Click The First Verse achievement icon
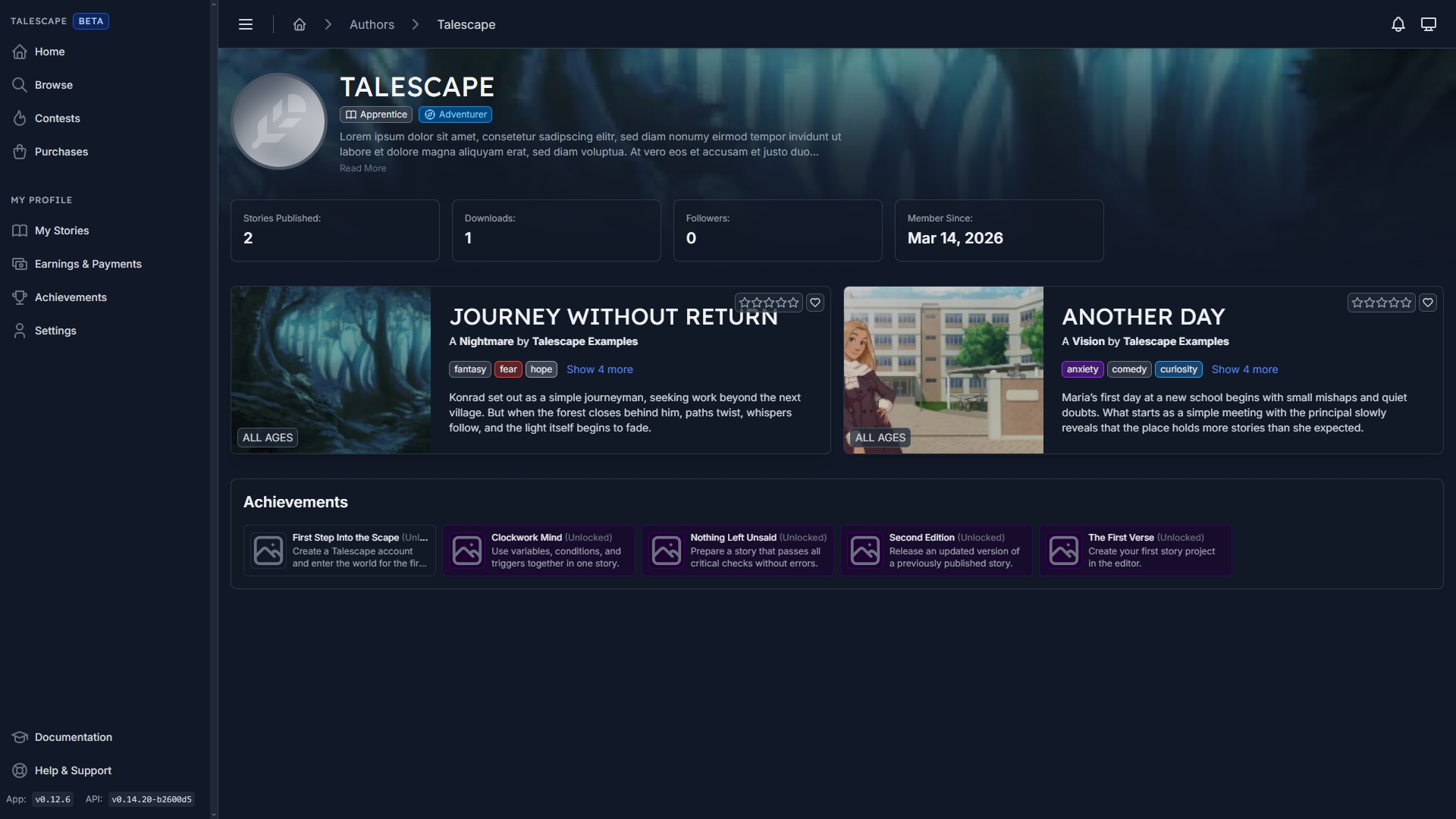 click(x=1063, y=551)
